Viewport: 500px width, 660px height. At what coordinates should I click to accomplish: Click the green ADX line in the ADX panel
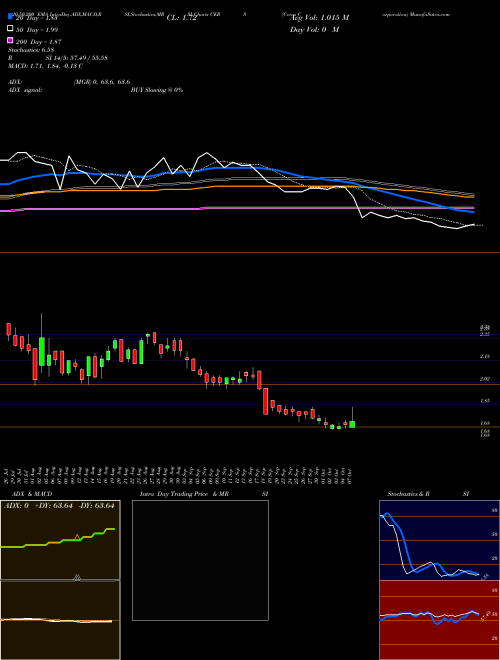(58, 539)
